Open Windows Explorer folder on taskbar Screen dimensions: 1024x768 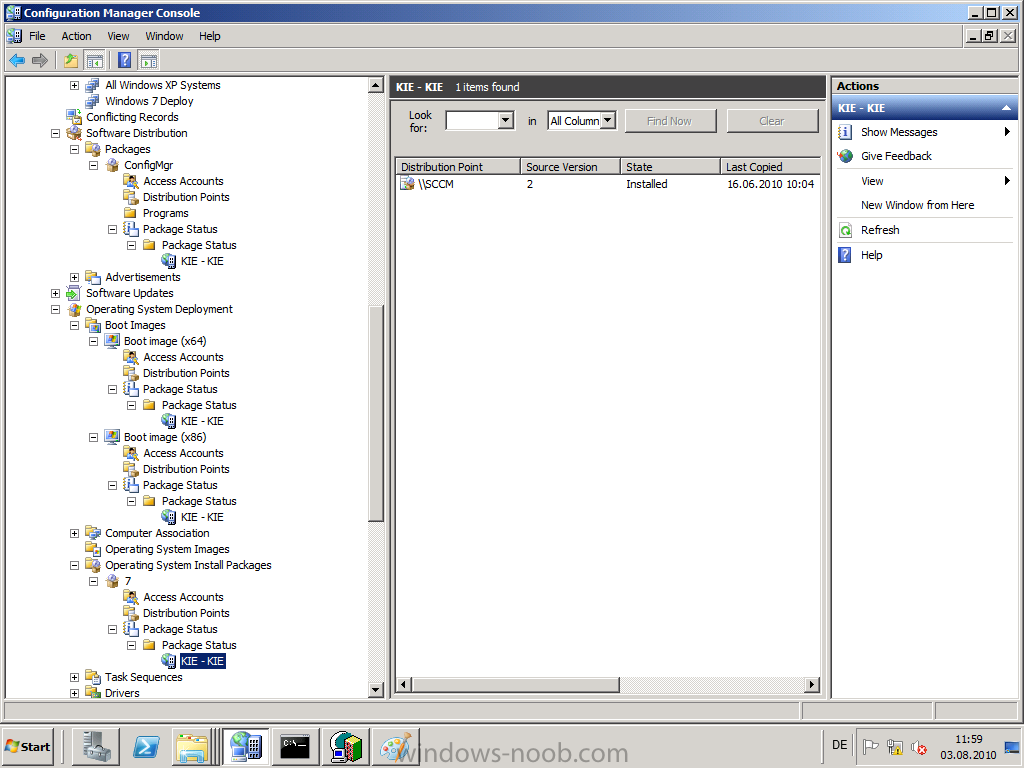coord(192,746)
